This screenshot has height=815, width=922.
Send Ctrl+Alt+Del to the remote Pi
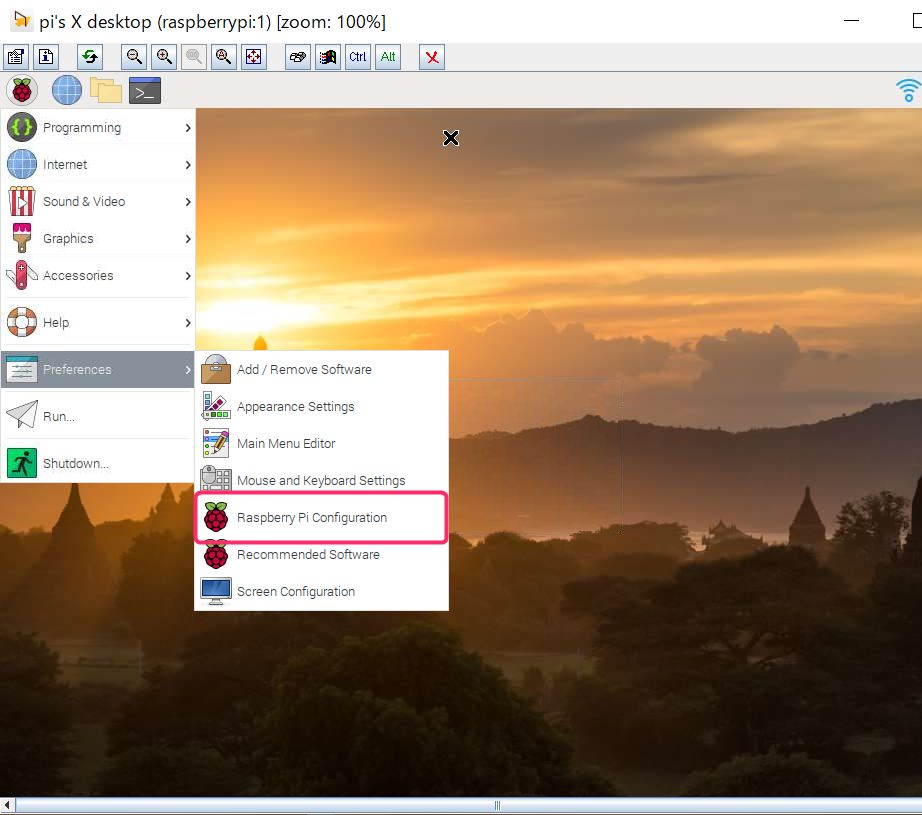pyautogui.click(x=298, y=57)
